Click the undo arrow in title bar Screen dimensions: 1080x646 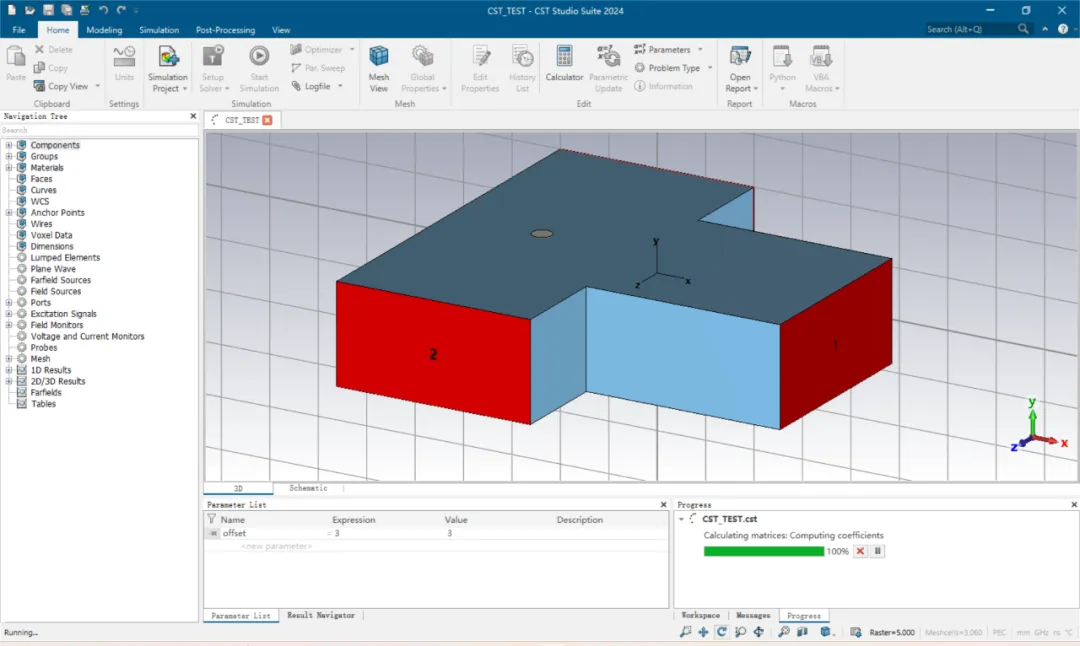point(103,10)
